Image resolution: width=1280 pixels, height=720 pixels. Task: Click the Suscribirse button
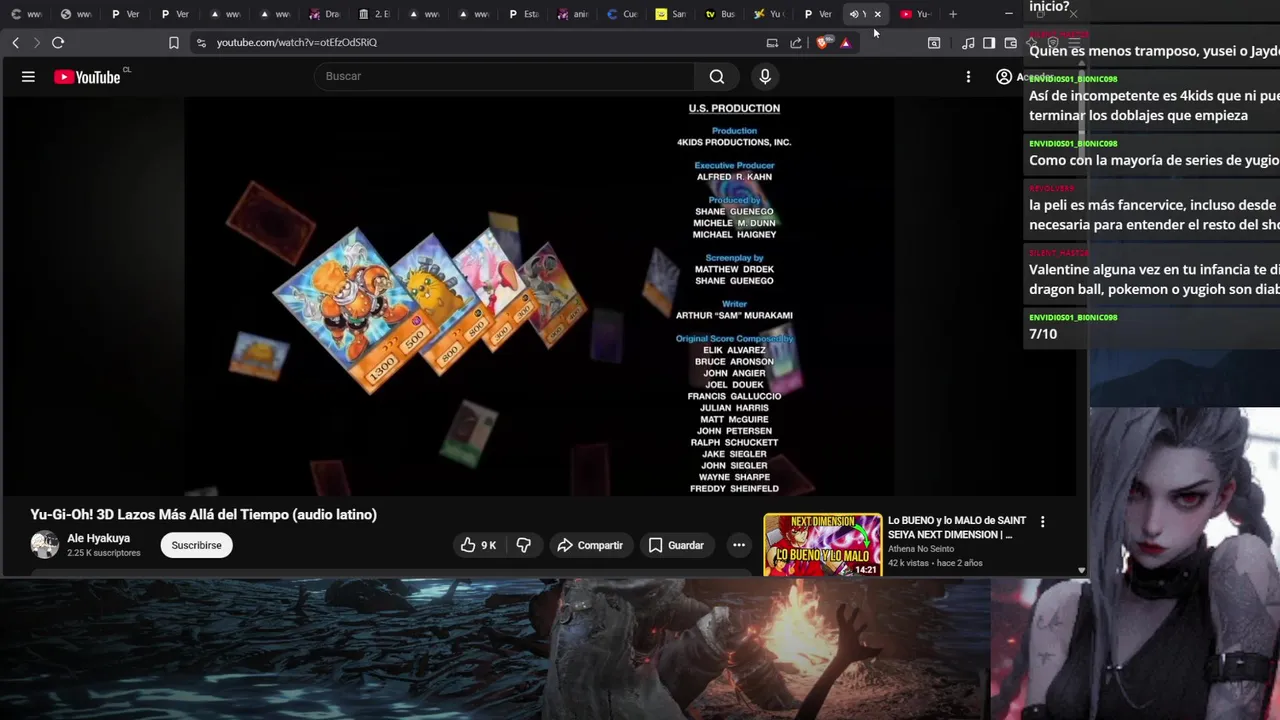[196, 545]
